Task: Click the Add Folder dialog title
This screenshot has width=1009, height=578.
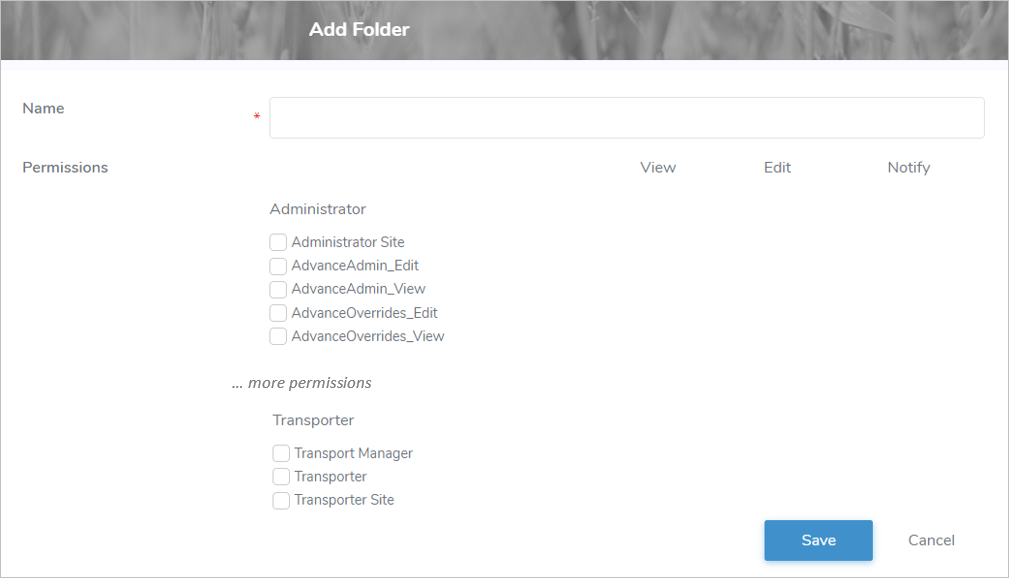Action: (x=359, y=29)
